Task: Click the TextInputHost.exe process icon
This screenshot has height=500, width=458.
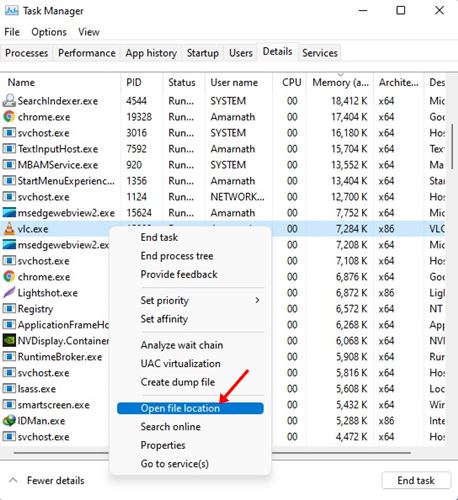Action: point(9,149)
